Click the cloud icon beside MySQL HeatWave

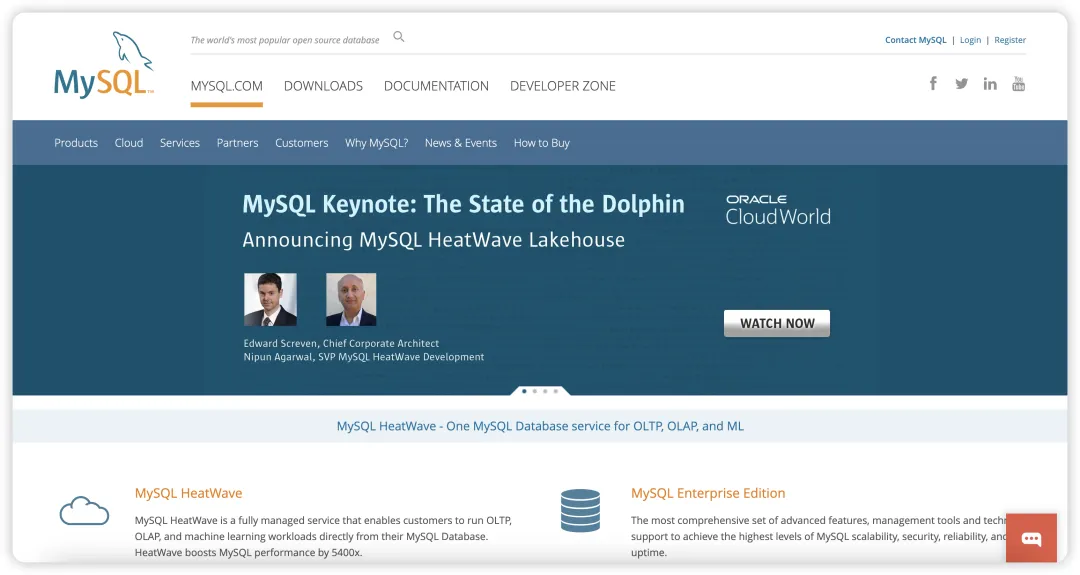(84, 510)
